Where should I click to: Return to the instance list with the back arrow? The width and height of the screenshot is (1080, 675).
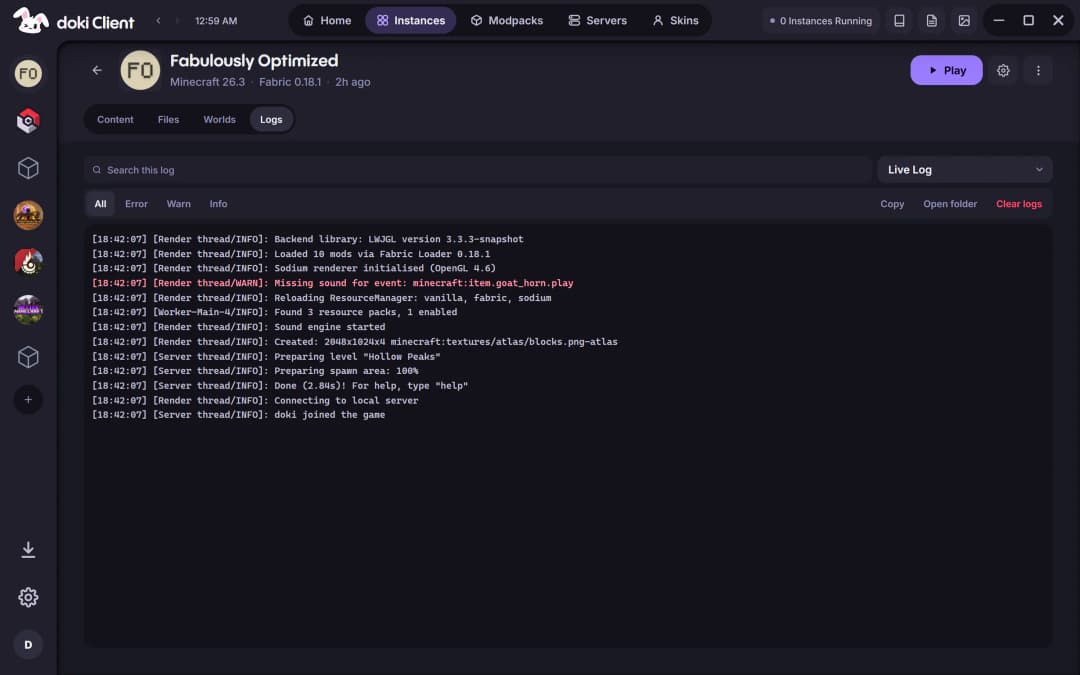[x=97, y=70]
